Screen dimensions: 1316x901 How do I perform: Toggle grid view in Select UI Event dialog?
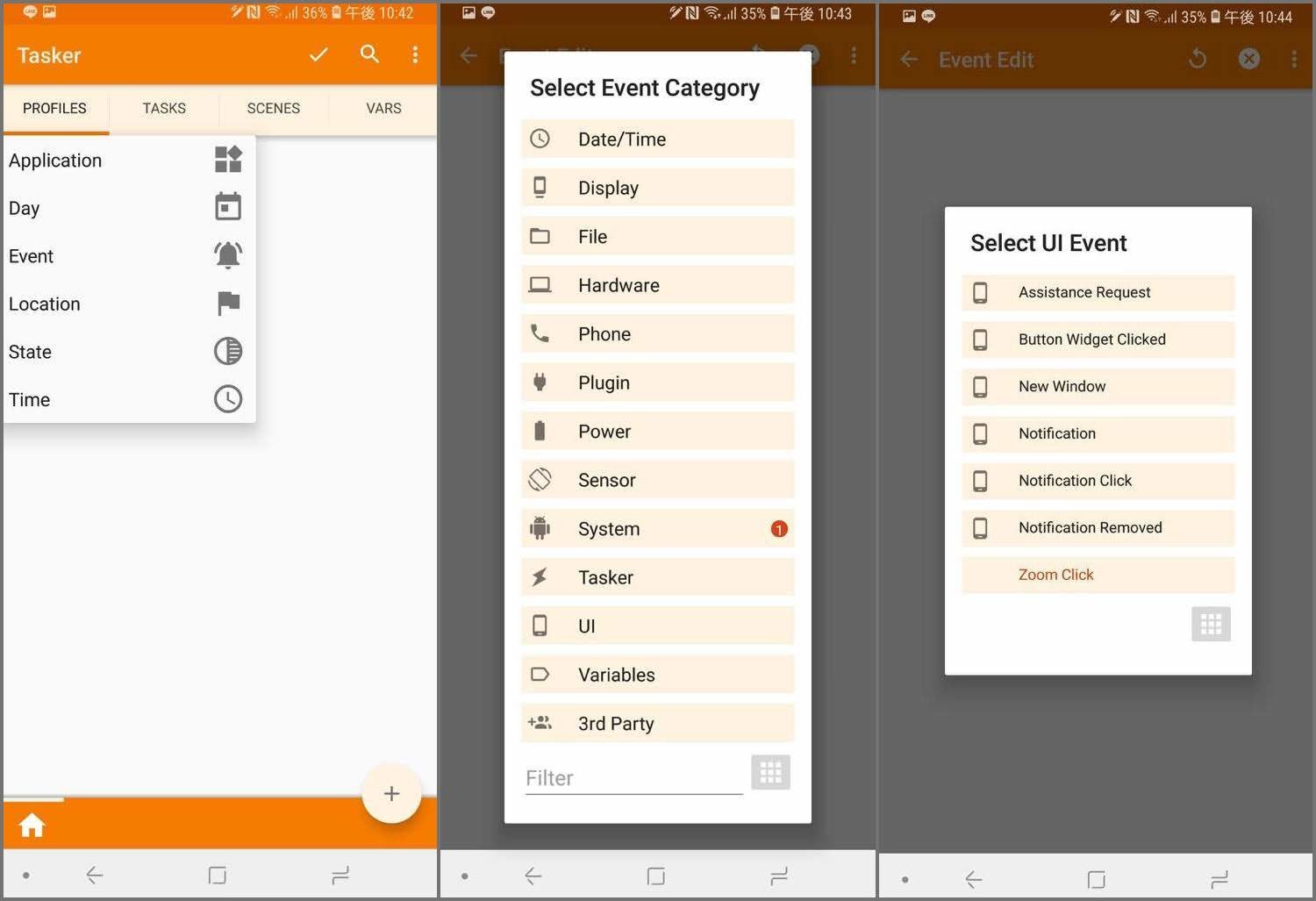(1211, 624)
